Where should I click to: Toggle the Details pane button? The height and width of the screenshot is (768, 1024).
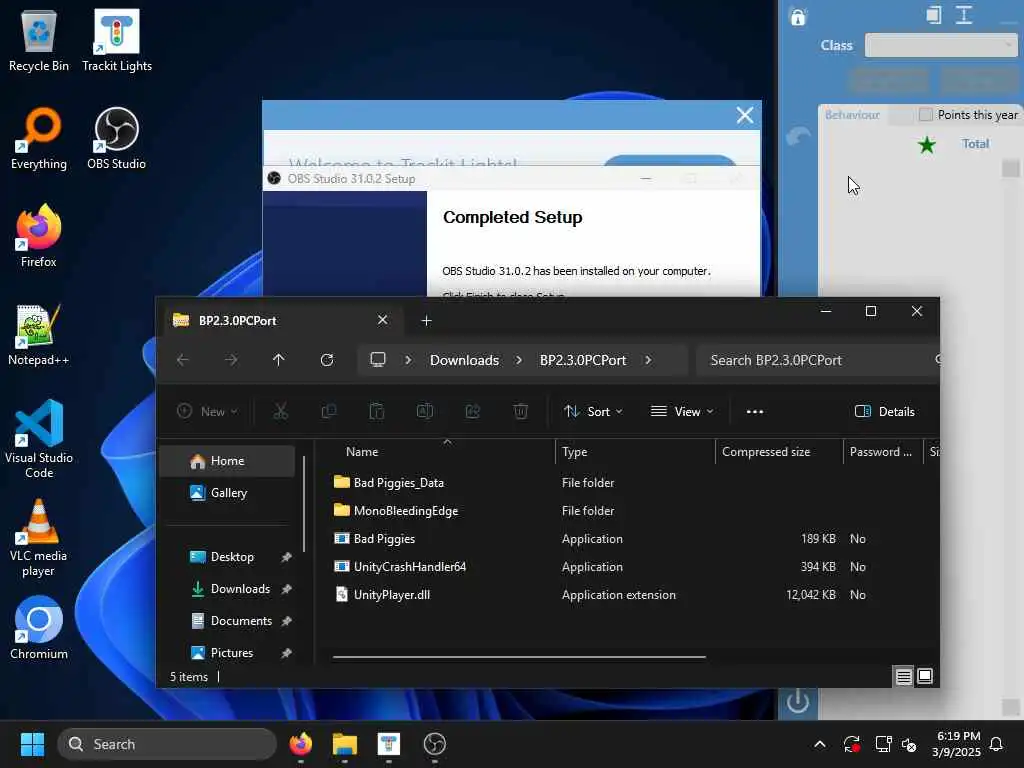[x=884, y=411]
